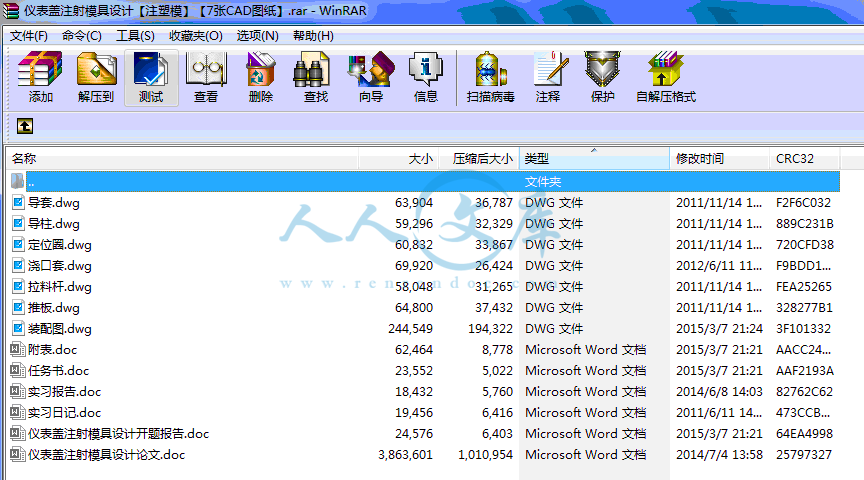This screenshot has width=864, height=480.
Task: Sort by CRC32 column header
Action: tap(804, 159)
